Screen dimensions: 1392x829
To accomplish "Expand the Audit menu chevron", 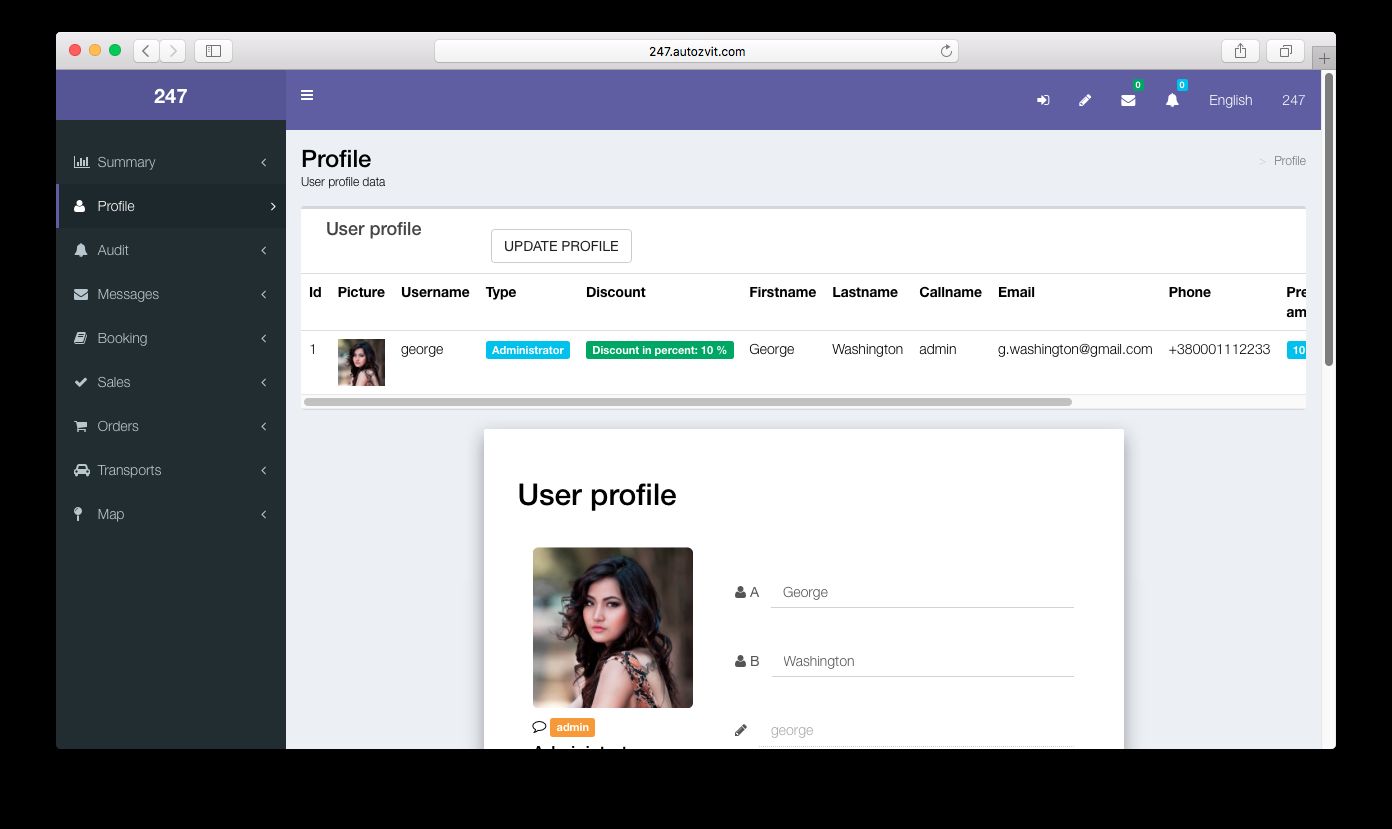I will [264, 250].
